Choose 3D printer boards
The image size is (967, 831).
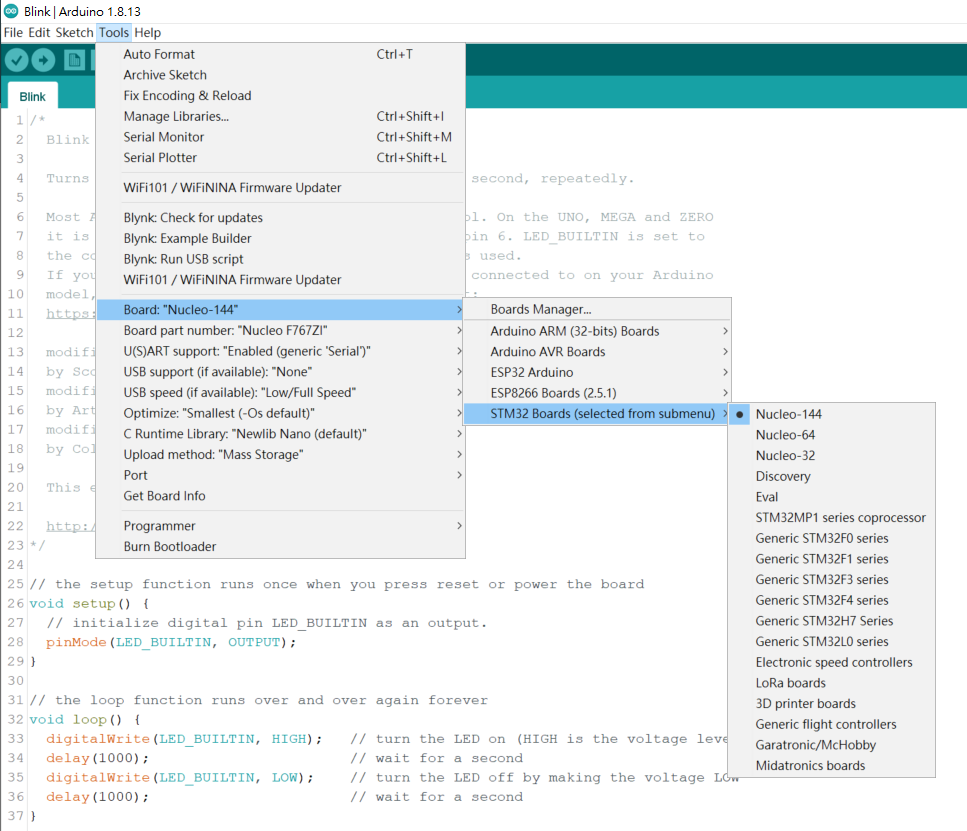(x=831, y=703)
